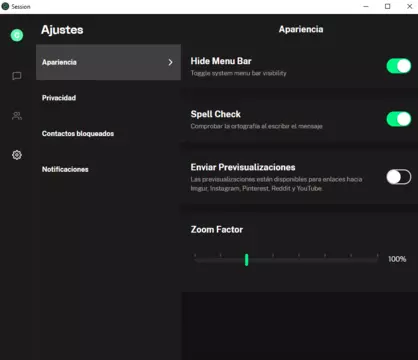The image size is (418, 360).
Task: Open the green profile avatar icon
Action: click(17, 35)
